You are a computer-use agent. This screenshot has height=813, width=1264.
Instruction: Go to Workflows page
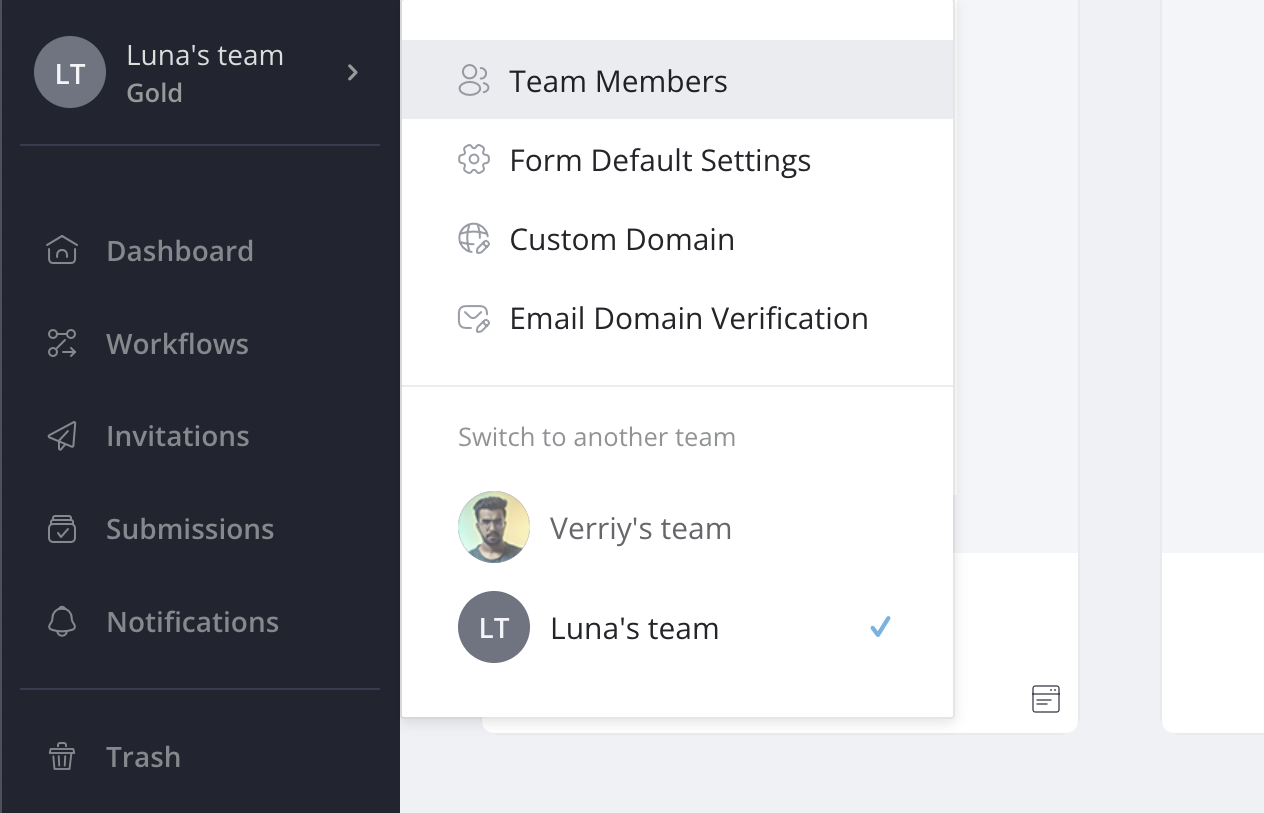(x=177, y=344)
